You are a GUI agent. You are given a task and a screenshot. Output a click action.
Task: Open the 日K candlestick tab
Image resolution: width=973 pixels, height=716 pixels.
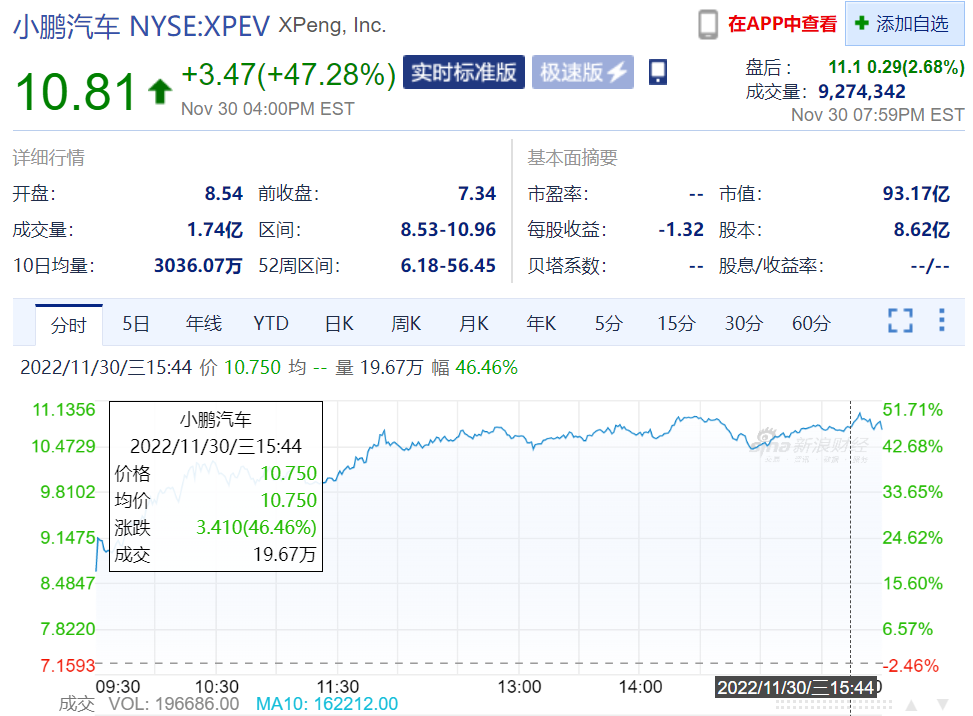pos(339,323)
